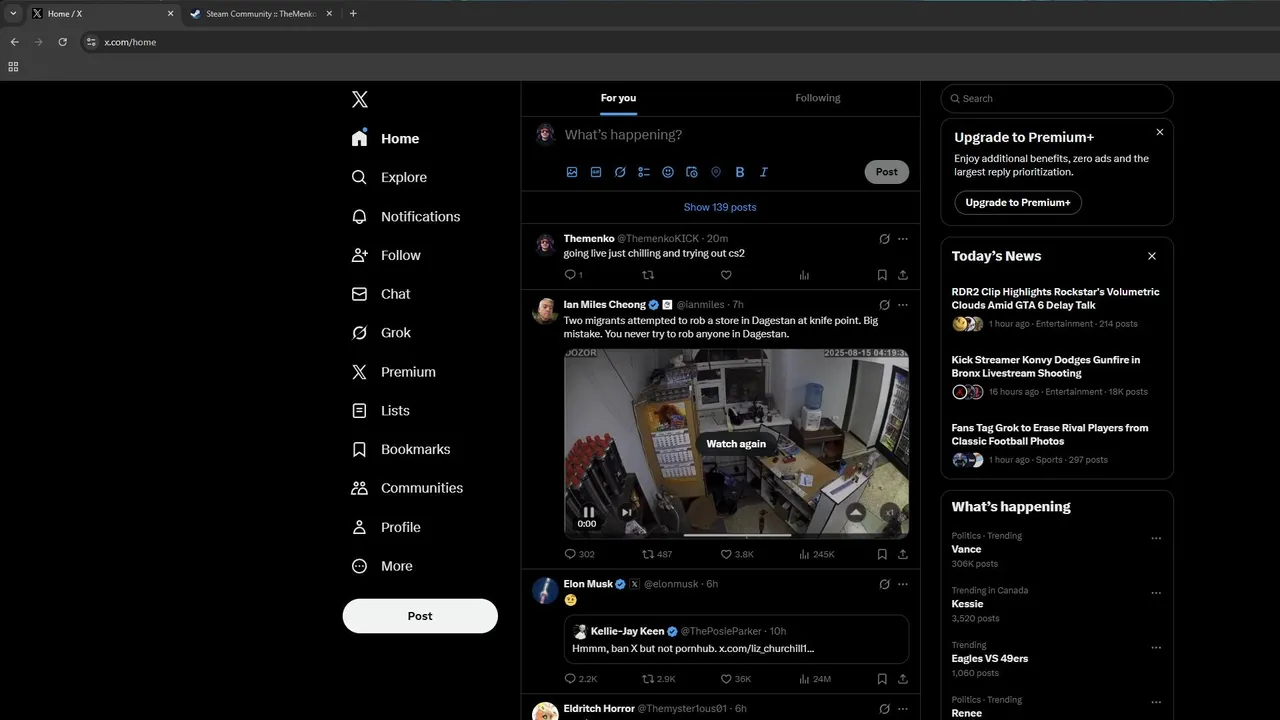Bookmark Elon Musk's post
This screenshot has height=720, width=1280.
[882, 679]
